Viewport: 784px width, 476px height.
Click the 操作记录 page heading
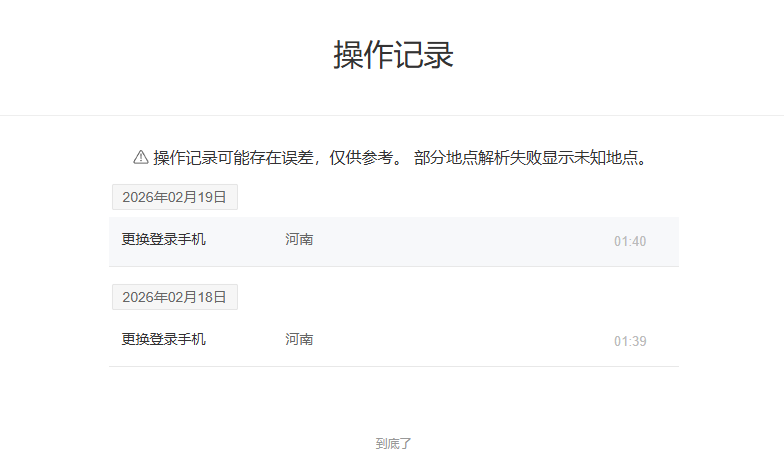(393, 54)
